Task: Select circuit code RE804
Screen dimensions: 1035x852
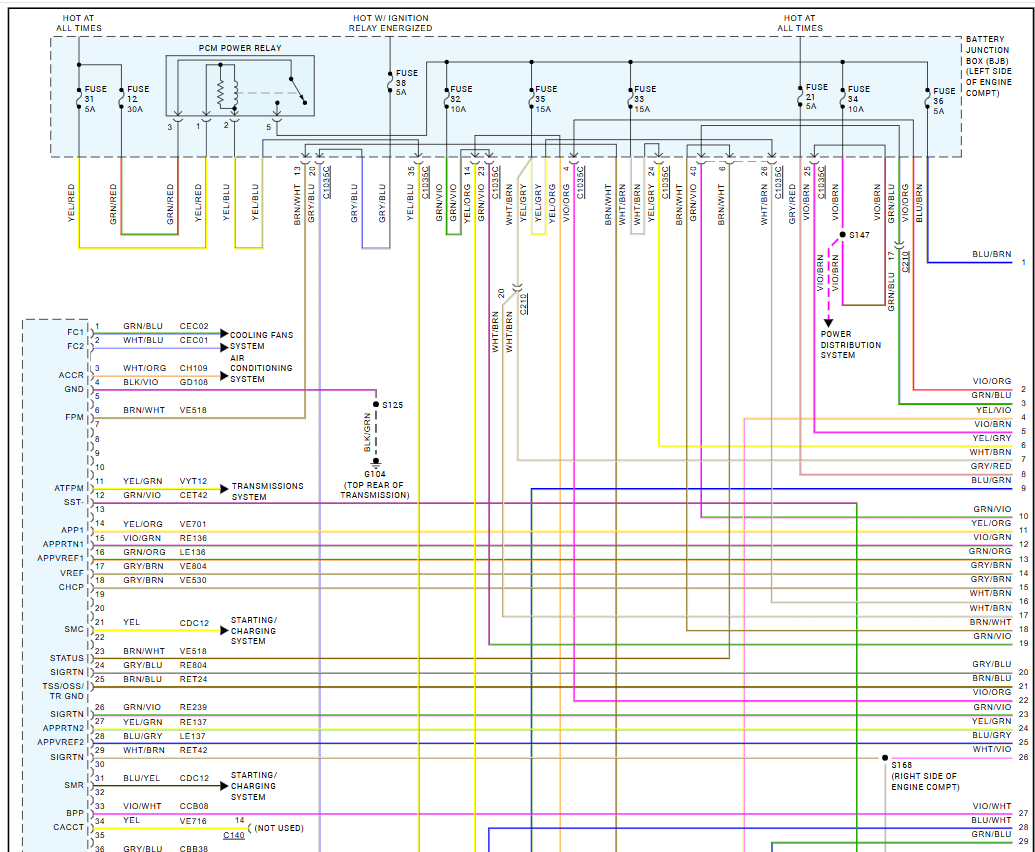Action: click(x=193, y=665)
